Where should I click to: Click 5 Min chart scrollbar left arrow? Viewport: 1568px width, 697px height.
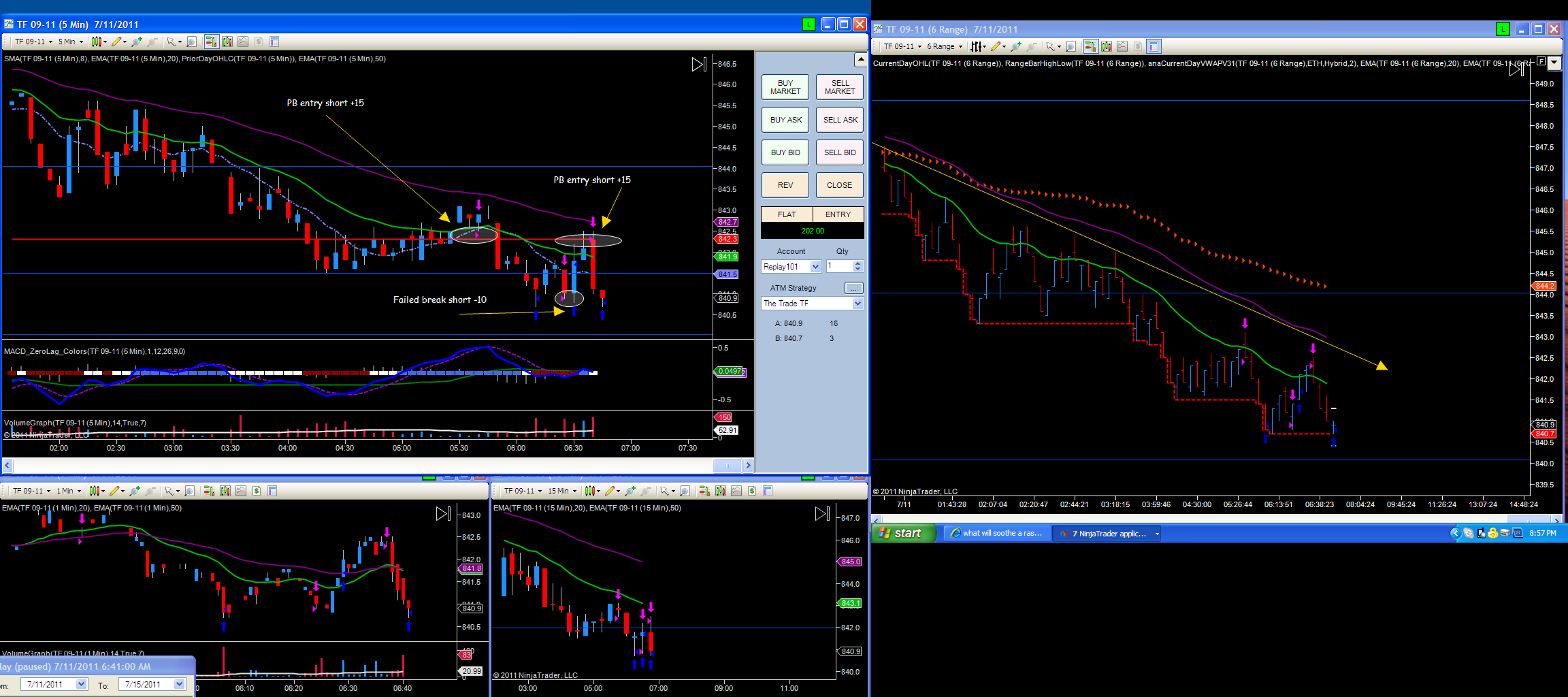(x=7, y=466)
